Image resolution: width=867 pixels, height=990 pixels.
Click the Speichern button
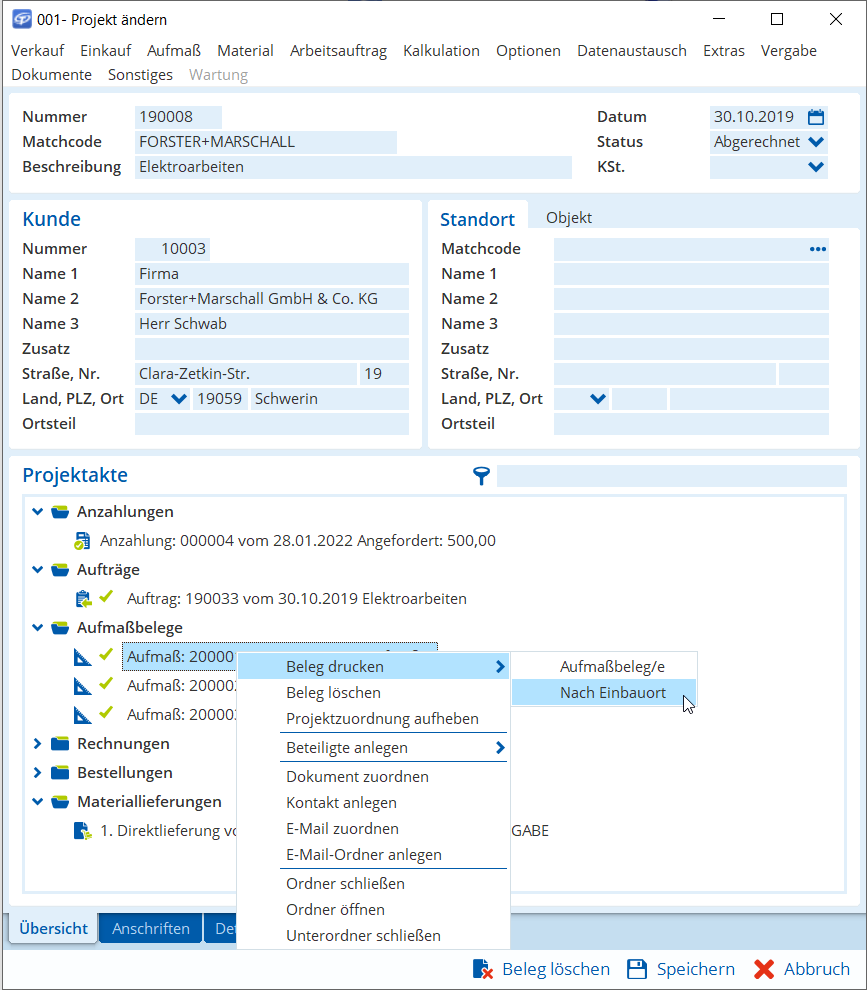click(x=681, y=969)
